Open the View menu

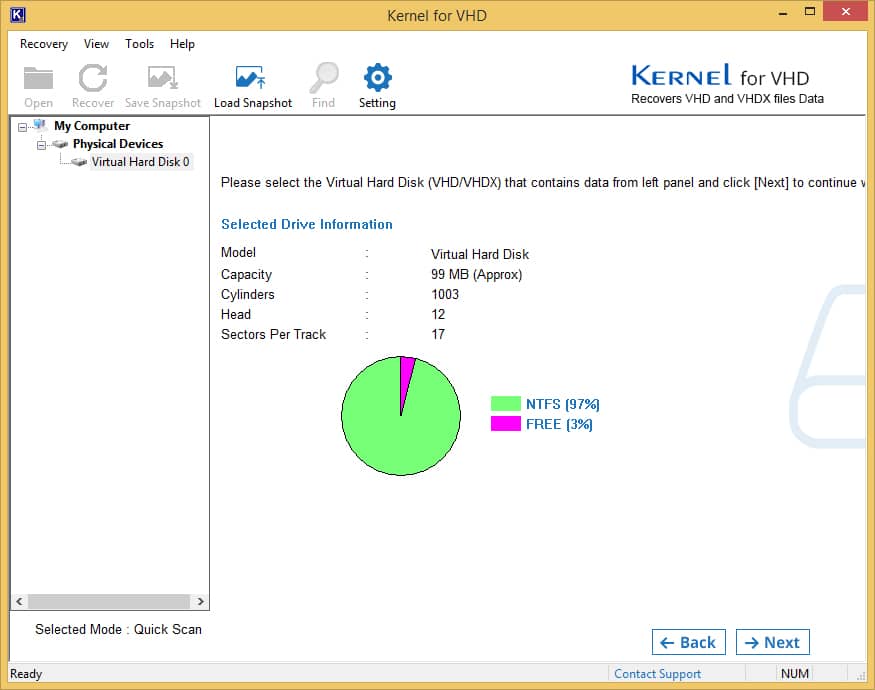coord(96,44)
